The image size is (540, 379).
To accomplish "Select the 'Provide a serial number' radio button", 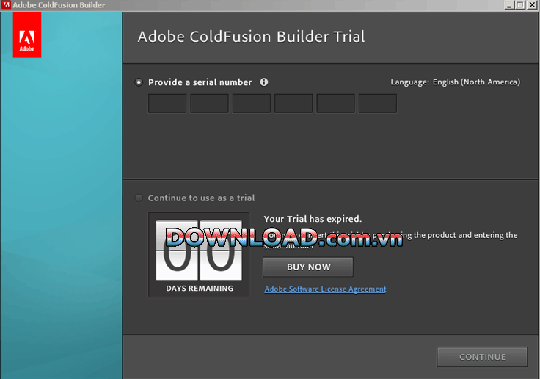I will 138,82.
